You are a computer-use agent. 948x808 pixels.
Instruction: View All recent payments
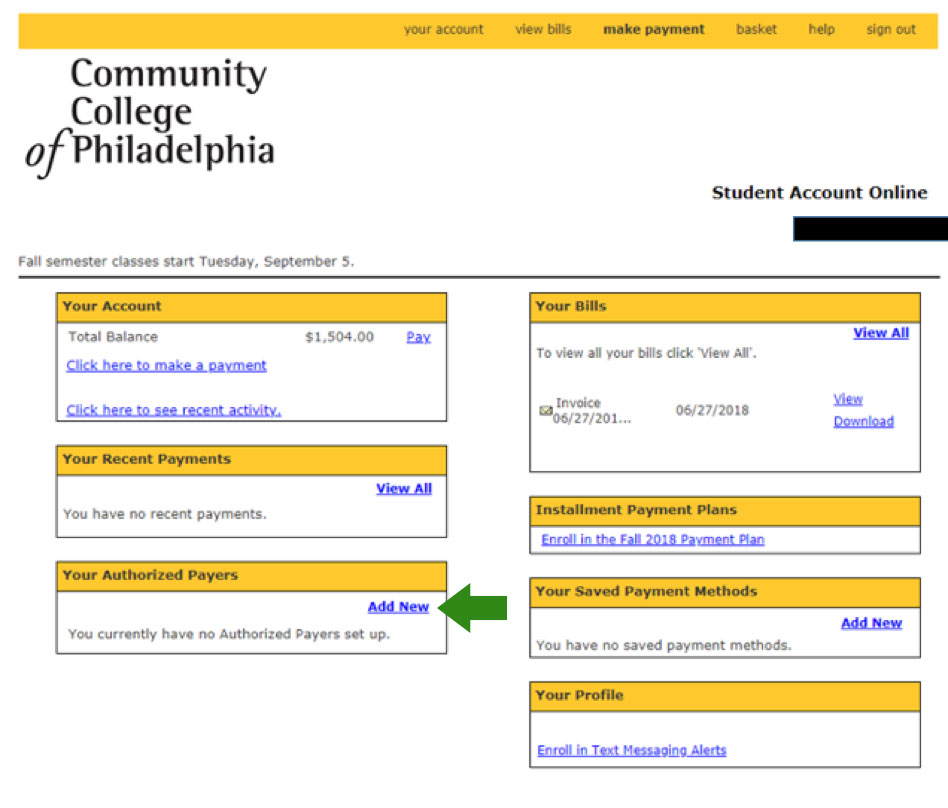[404, 489]
